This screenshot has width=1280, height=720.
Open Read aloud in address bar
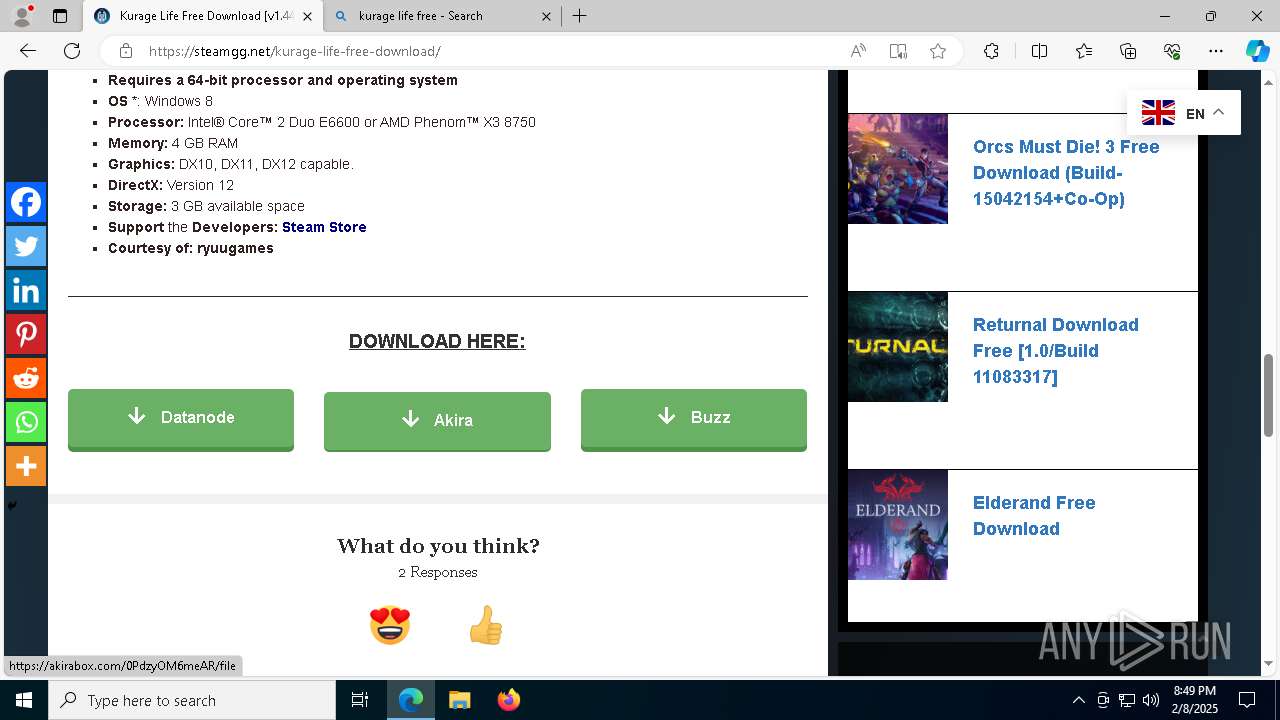tap(858, 51)
